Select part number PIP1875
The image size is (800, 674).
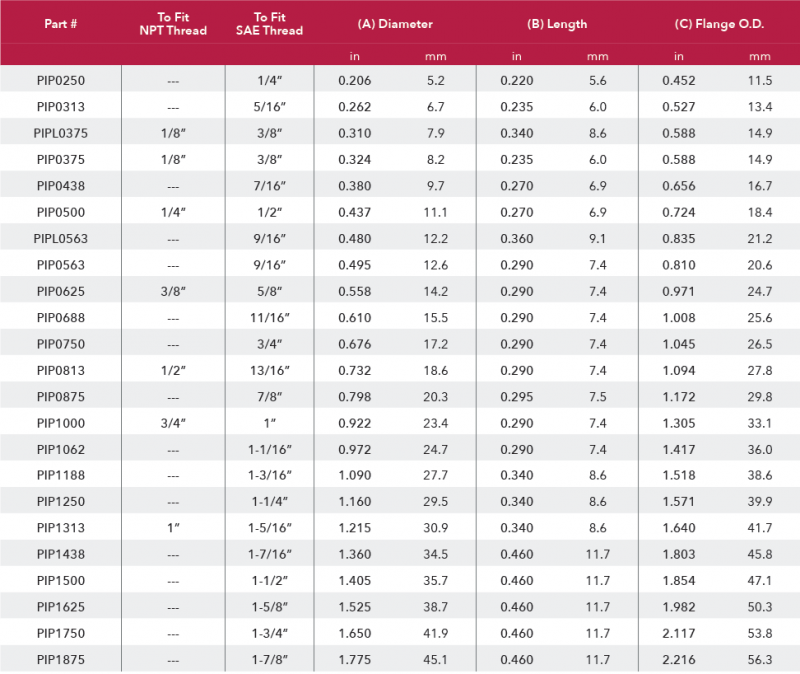[61, 658]
